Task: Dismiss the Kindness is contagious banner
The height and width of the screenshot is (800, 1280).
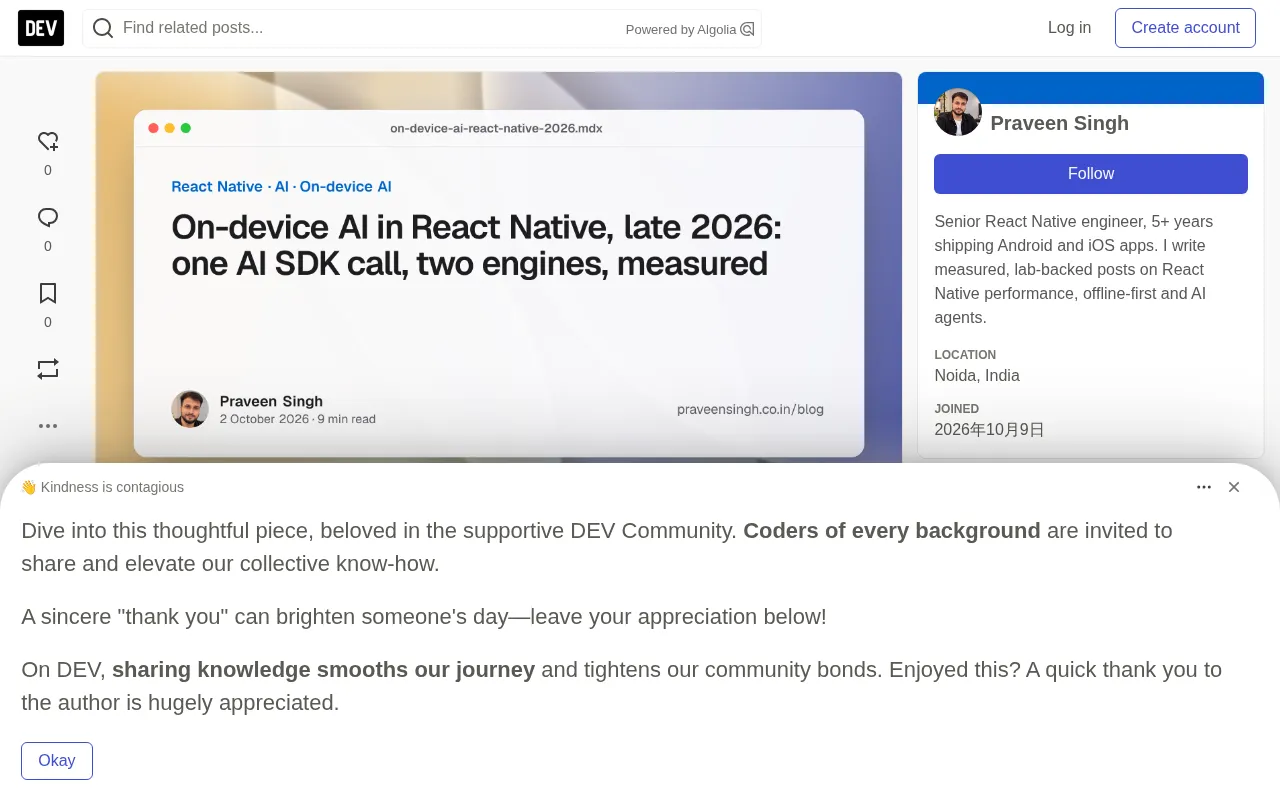Action: (1234, 487)
